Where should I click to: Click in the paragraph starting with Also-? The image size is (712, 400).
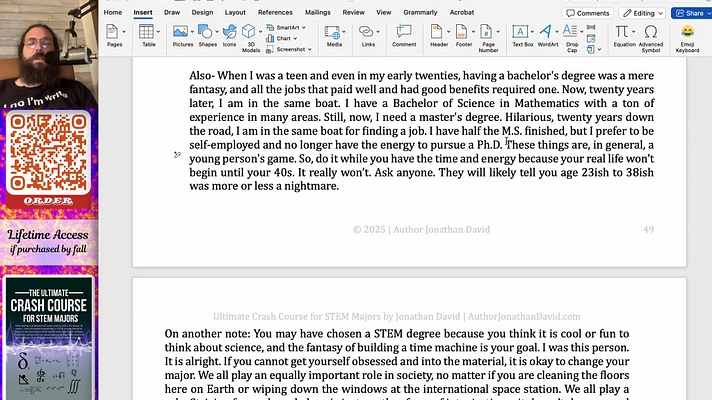point(420,130)
